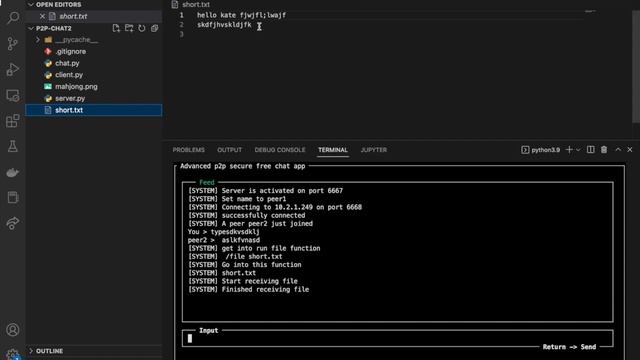
Task: Close the terminal panel
Action: (630, 150)
